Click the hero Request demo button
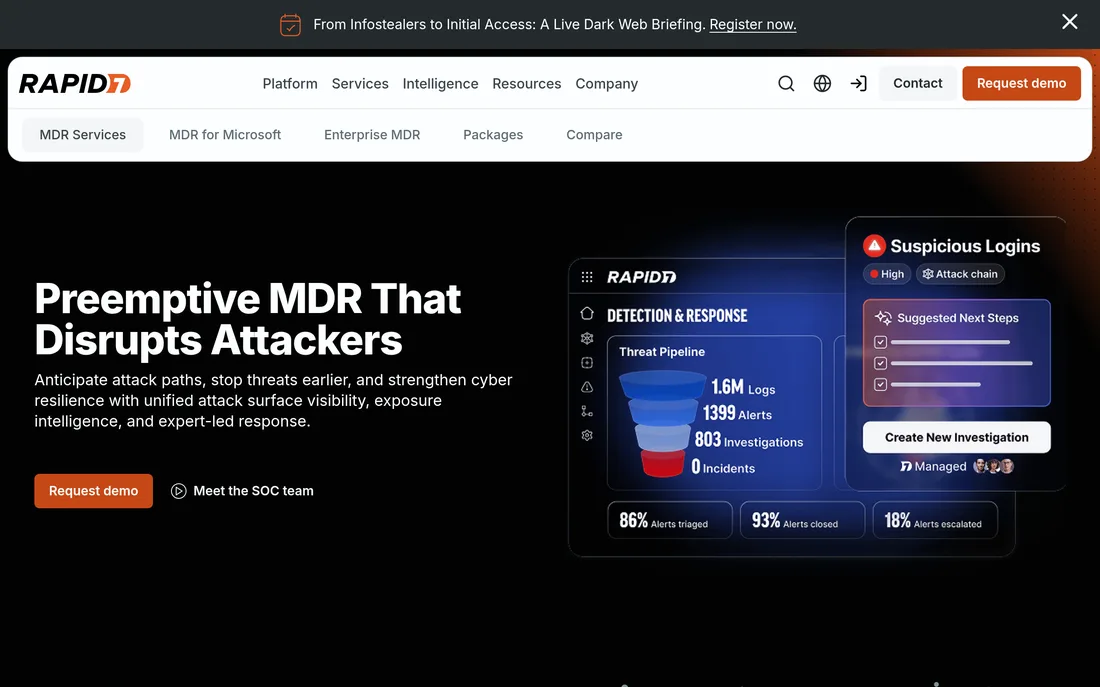This screenshot has width=1100, height=687. [93, 491]
